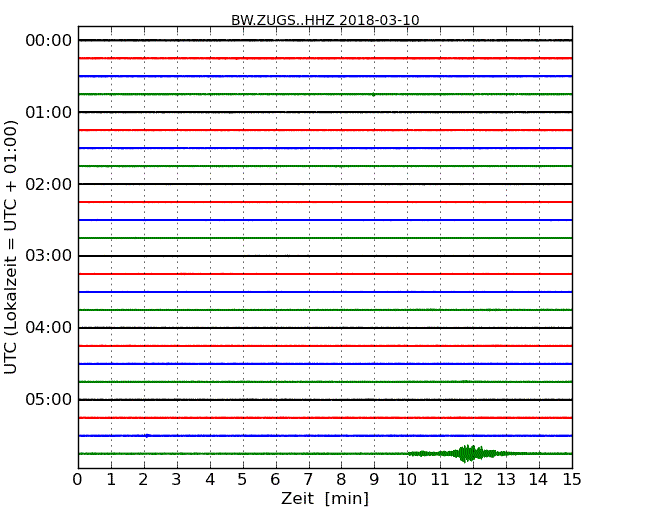This screenshot has width=650, height=520.
Task: Click x-axis tick label 10
Action: coord(407,480)
